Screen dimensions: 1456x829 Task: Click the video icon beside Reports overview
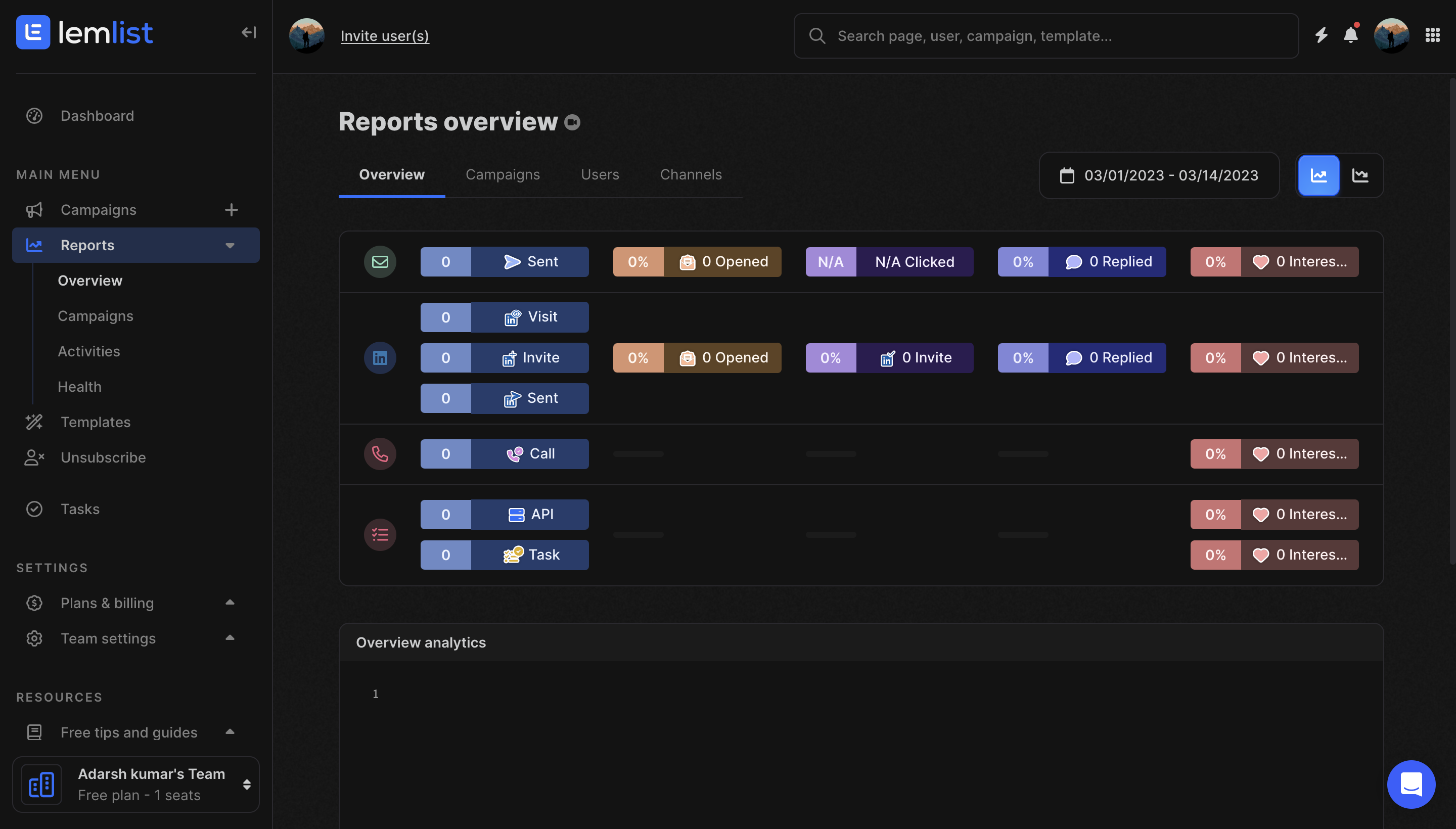[572, 122]
